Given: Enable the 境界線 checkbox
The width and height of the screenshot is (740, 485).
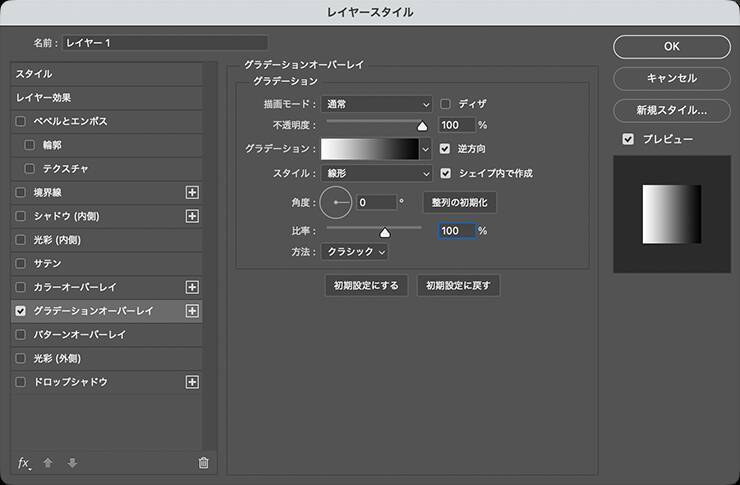Looking at the screenshot, I should pos(20,192).
